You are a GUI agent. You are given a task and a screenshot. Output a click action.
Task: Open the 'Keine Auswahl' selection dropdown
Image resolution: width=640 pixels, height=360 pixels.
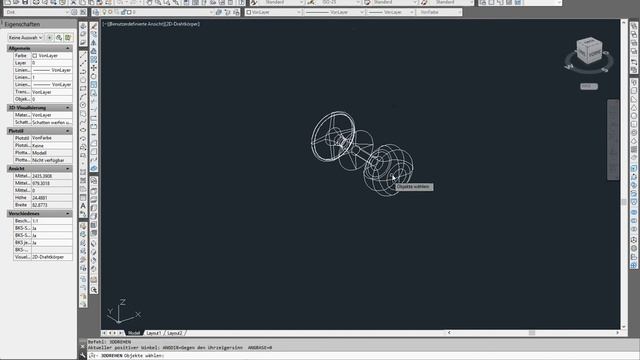coord(25,38)
